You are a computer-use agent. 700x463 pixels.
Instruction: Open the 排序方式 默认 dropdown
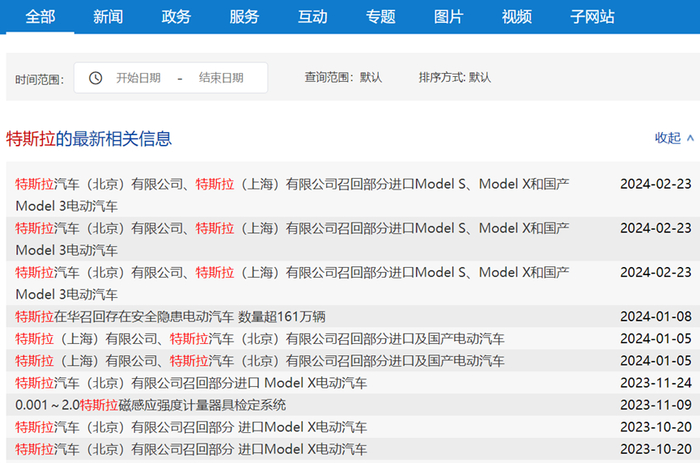click(454, 78)
